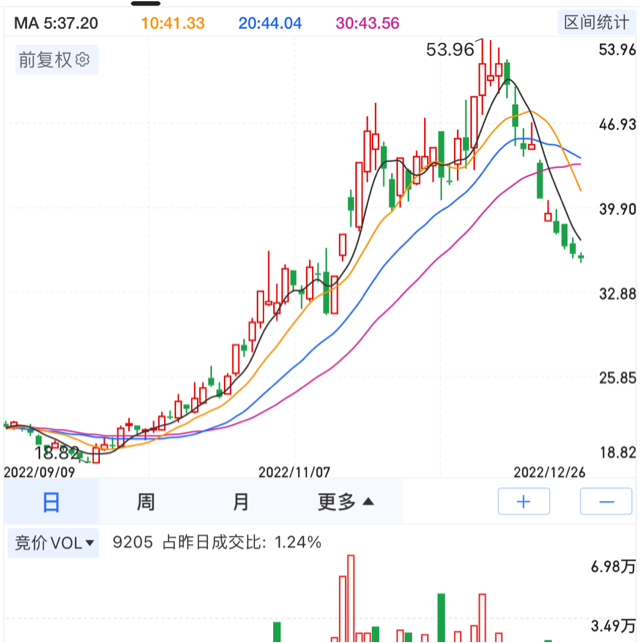Expand the 更多 period options
Image resolution: width=640 pixels, height=643 pixels.
pos(346,502)
